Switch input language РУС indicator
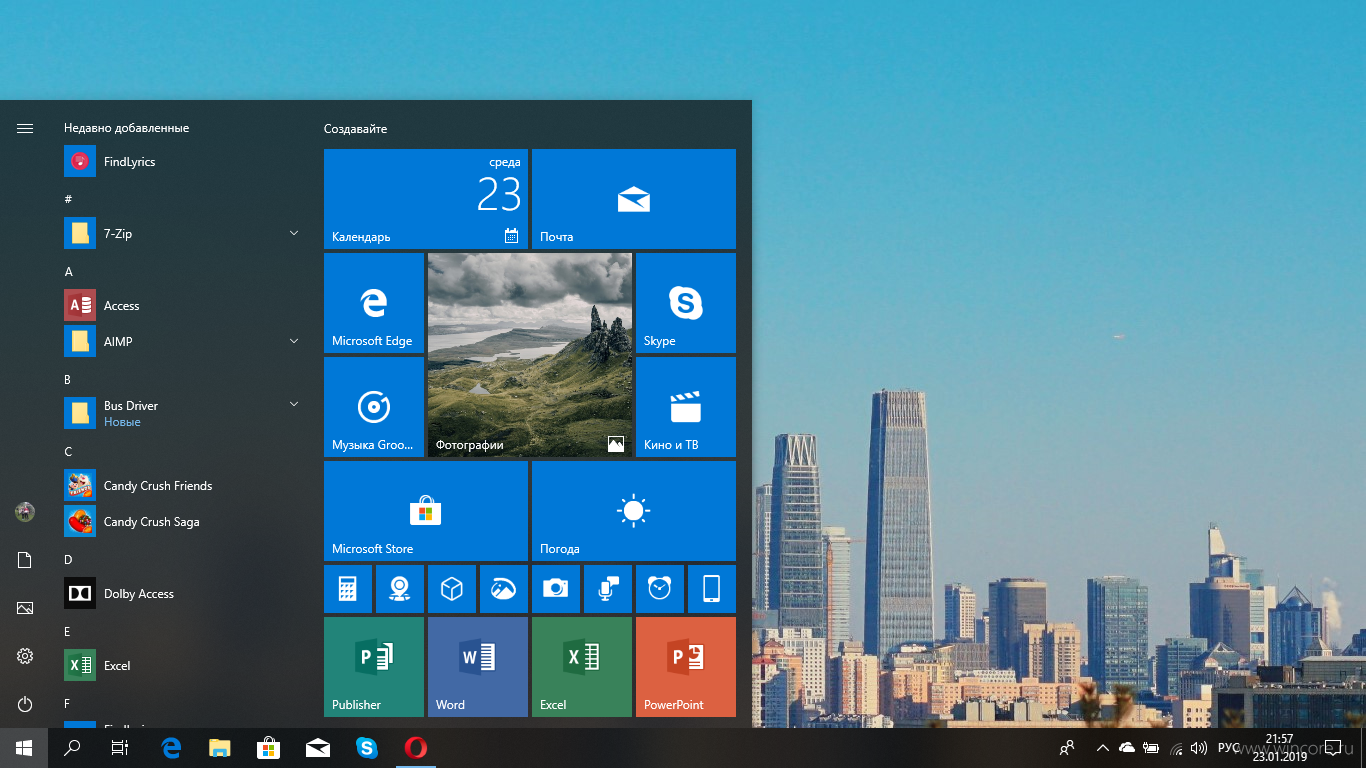The image size is (1366, 768). point(1228,748)
